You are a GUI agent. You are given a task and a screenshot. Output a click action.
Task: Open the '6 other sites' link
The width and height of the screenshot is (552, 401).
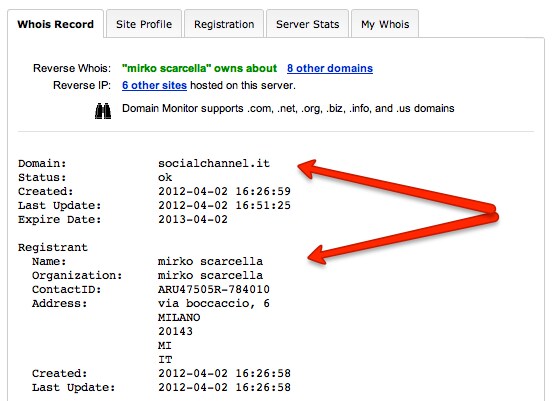click(x=154, y=85)
